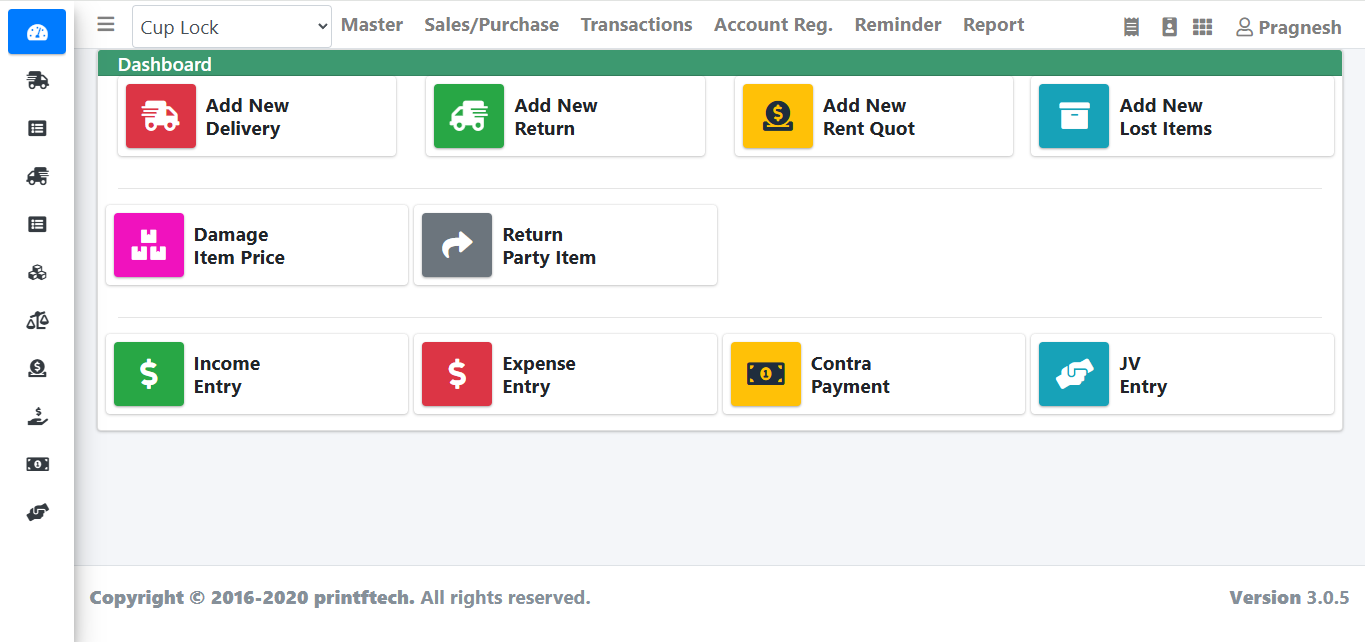Toggle the hamburger menu beside Cup Lock
Screen dimensions: 1365x642
coord(105,24)
